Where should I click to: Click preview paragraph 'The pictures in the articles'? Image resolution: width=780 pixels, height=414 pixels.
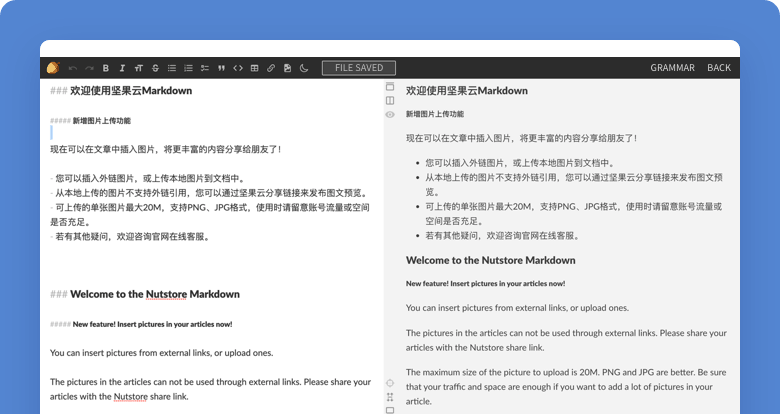[x=566, y=340]
